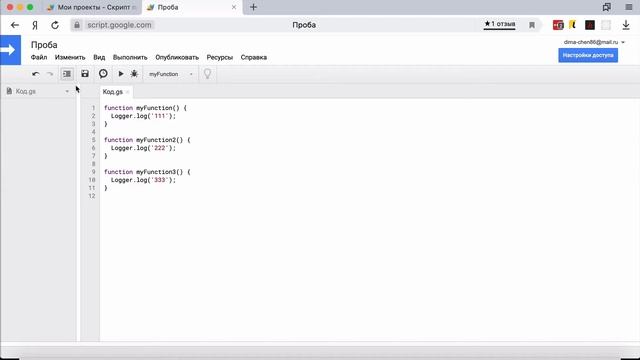The image size is (640, 360).
Task: Click the red extension icon
Action: (558, 25)
